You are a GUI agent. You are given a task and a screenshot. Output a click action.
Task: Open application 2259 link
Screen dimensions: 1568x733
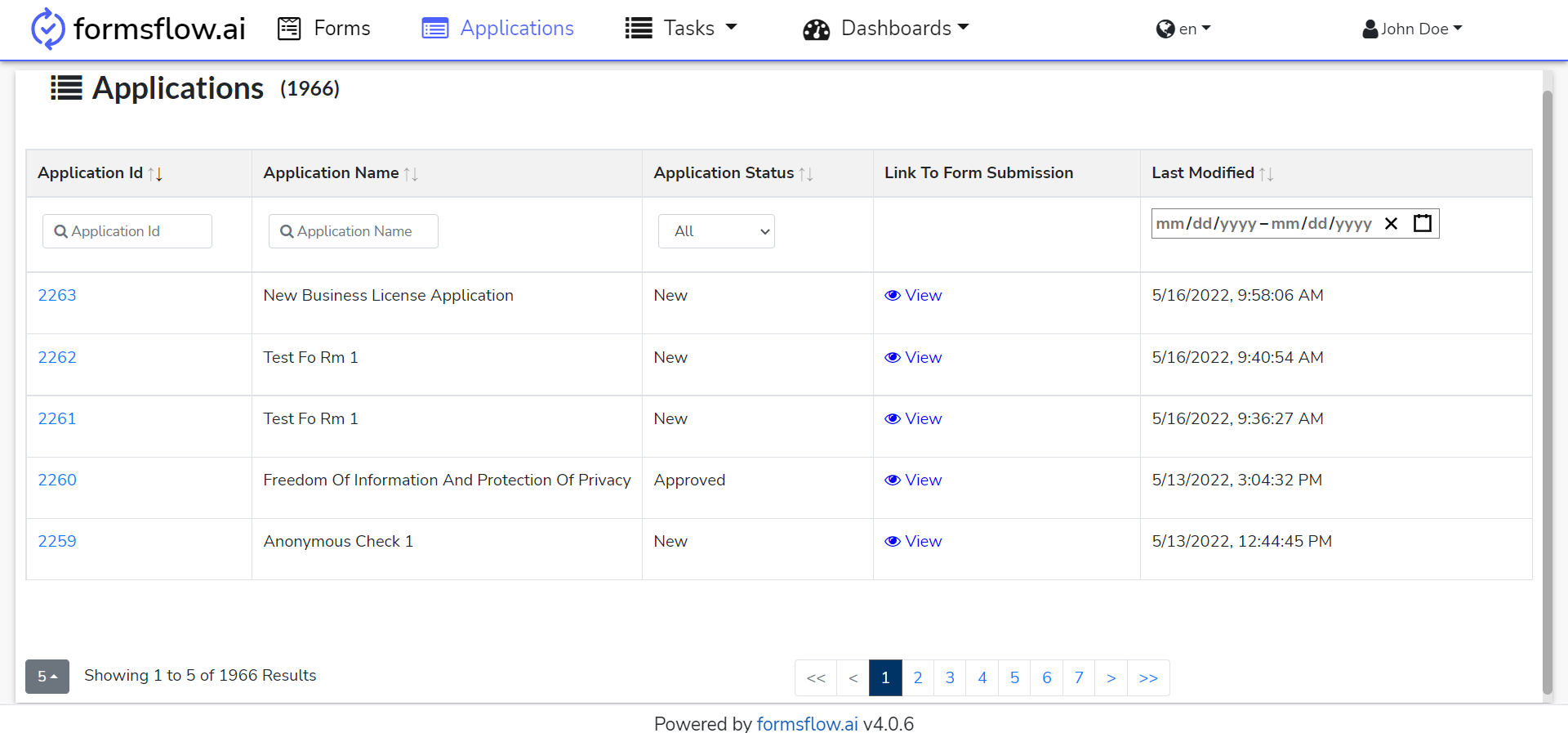coord(57,542)
